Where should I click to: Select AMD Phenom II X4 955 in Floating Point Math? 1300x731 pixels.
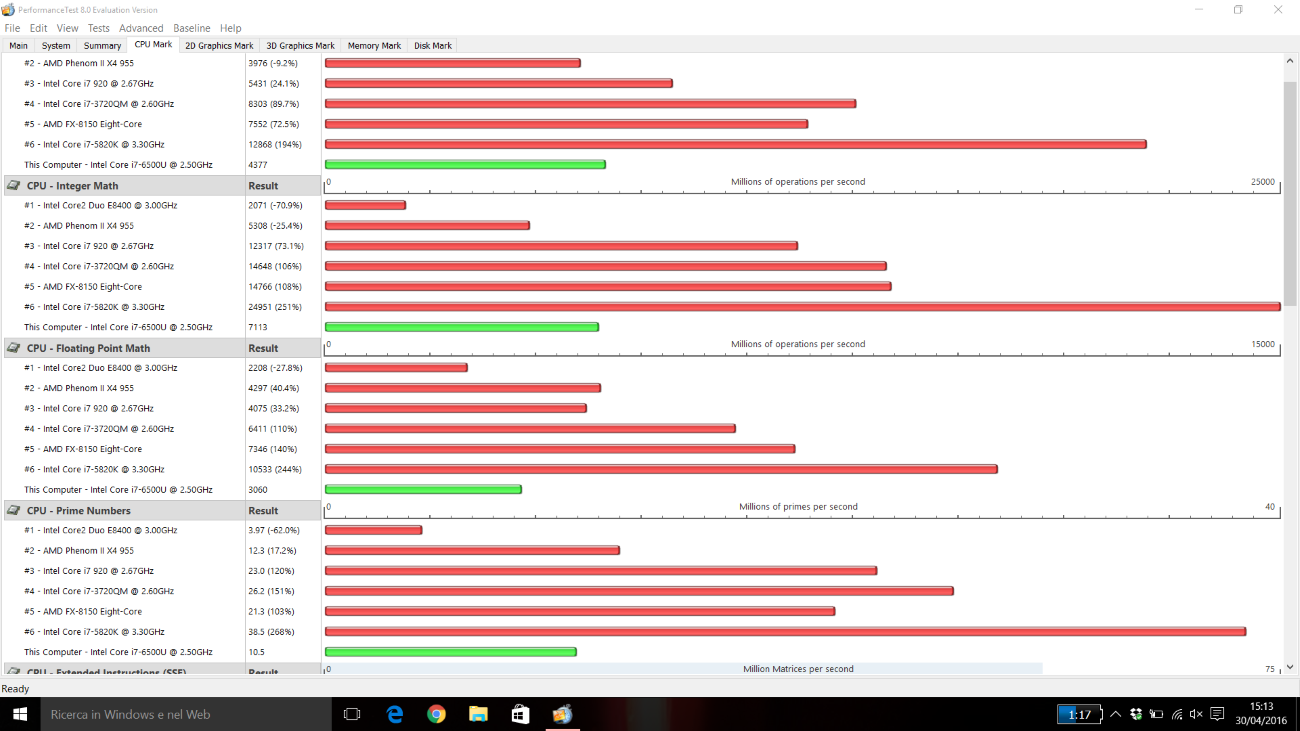(x=78, y=388)
